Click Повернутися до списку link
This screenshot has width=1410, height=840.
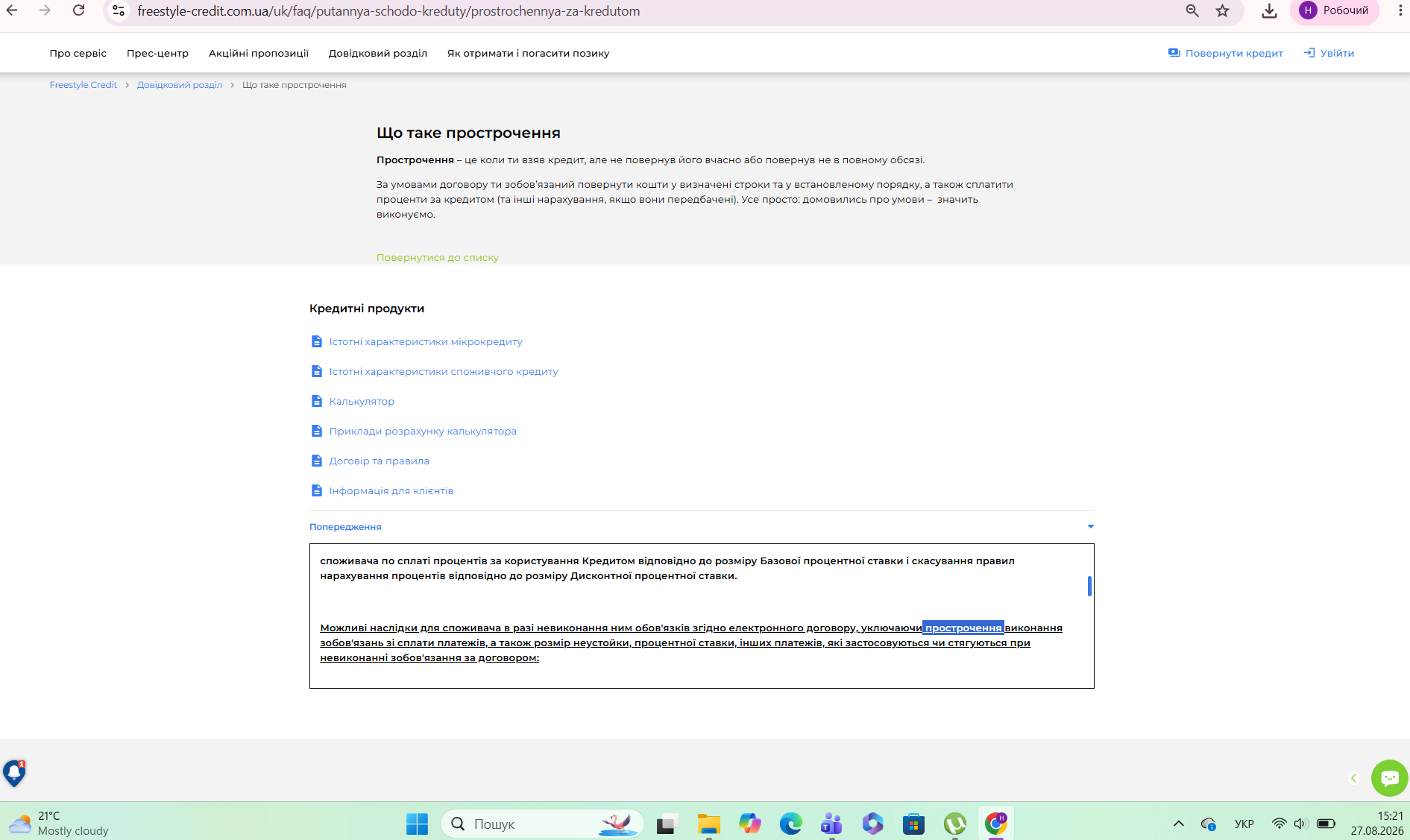(x=438, y=257)
